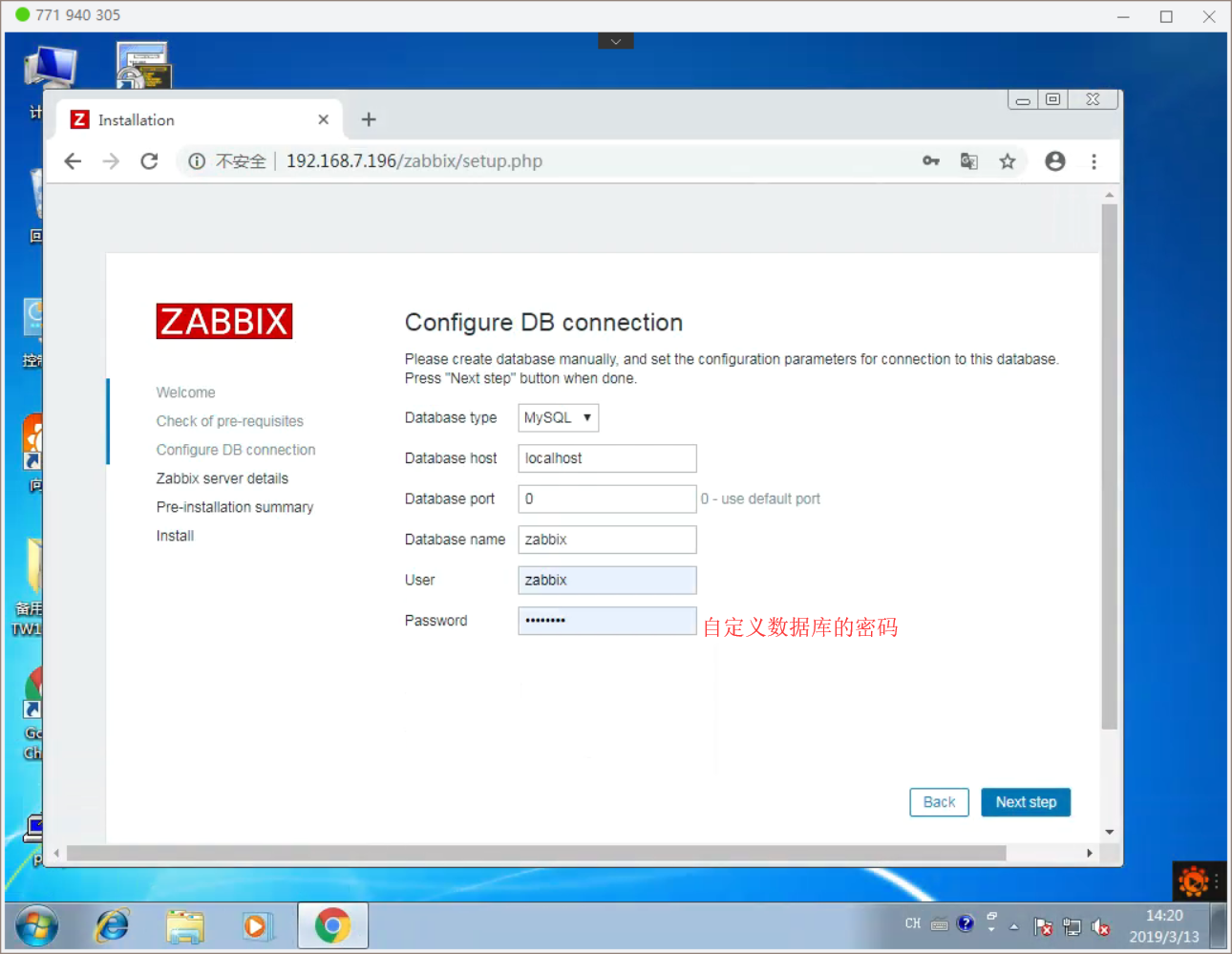The width and height of the screenshot is (1232, 954).
Task: Click the taskbar clock 14:20
Action: [1164, 916]
